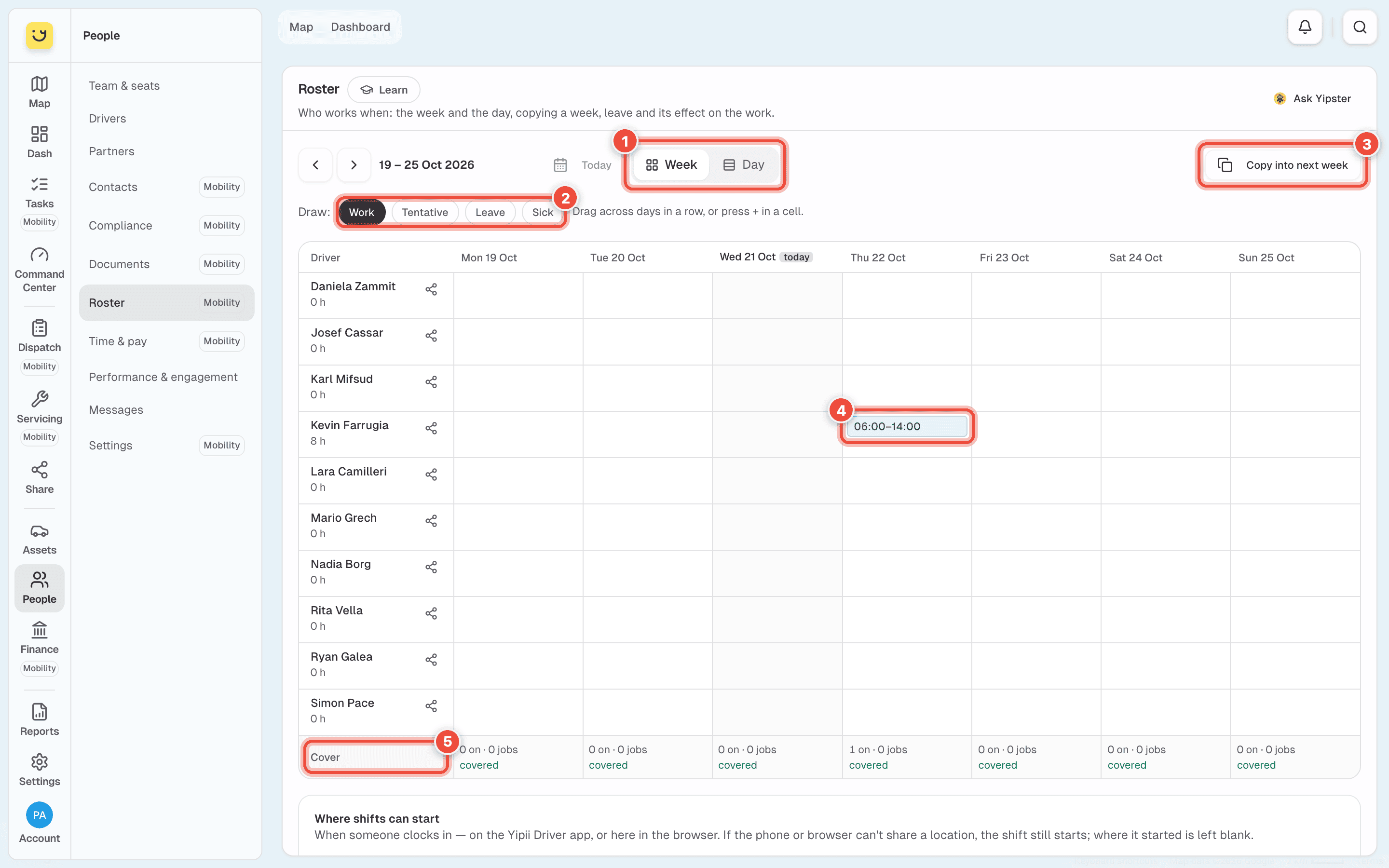Open Dispatch in the sidebar

[39, 346]
